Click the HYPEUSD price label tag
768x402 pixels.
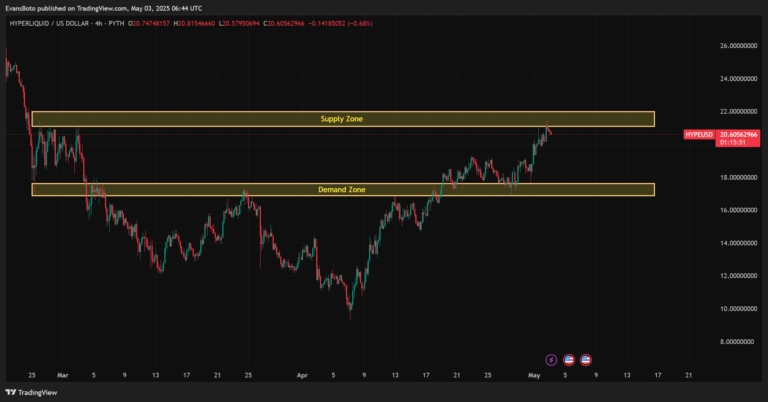tap(698, 134)
